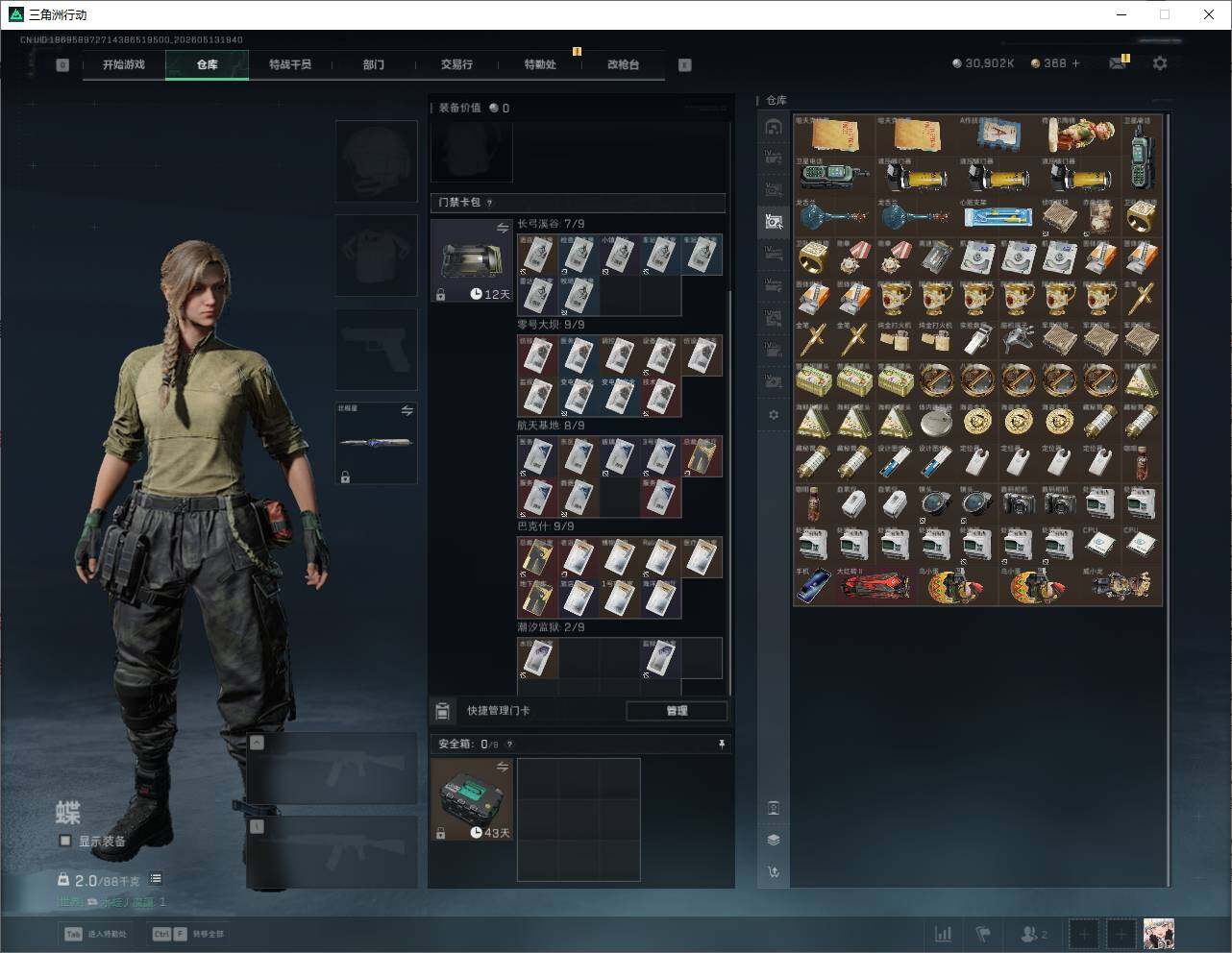Toggle the 显示装备 checkbox
Image resolution: width=1232 pixels, height=953 pixels.
[x=64, y=841]
